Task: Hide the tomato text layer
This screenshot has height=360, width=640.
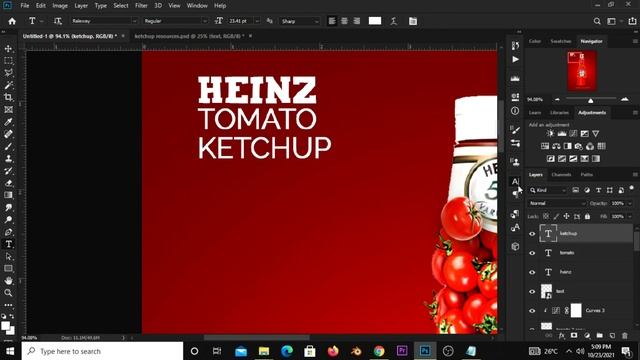Action: click(532, 253)
